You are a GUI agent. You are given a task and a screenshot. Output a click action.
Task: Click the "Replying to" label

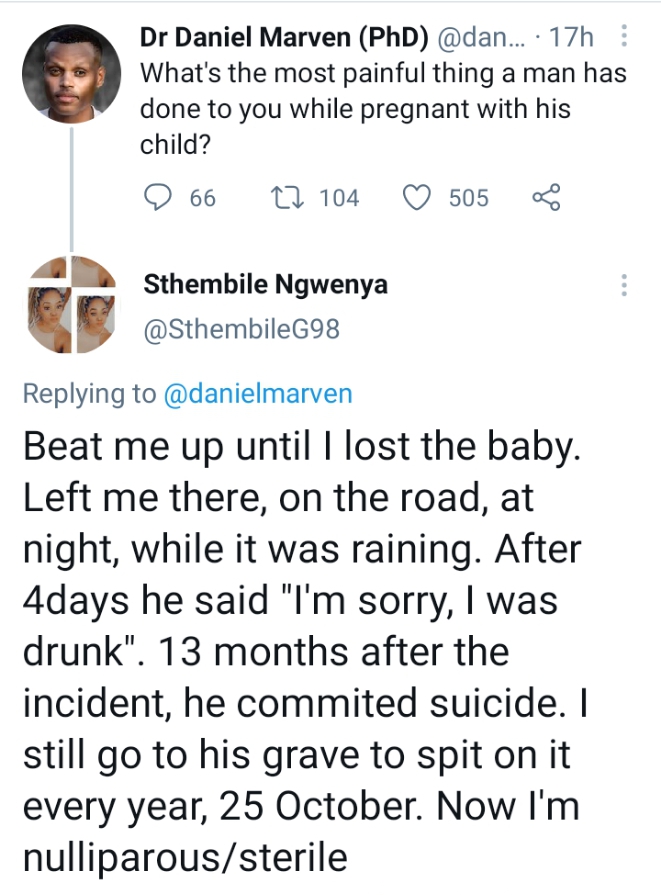[89, 394]
